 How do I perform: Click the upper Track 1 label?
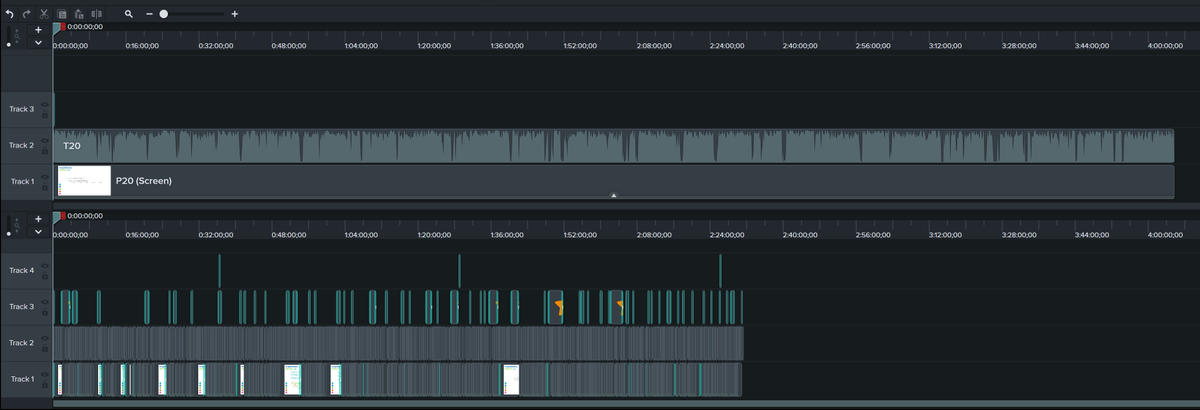pyautogui.click(x=22, y=181)
